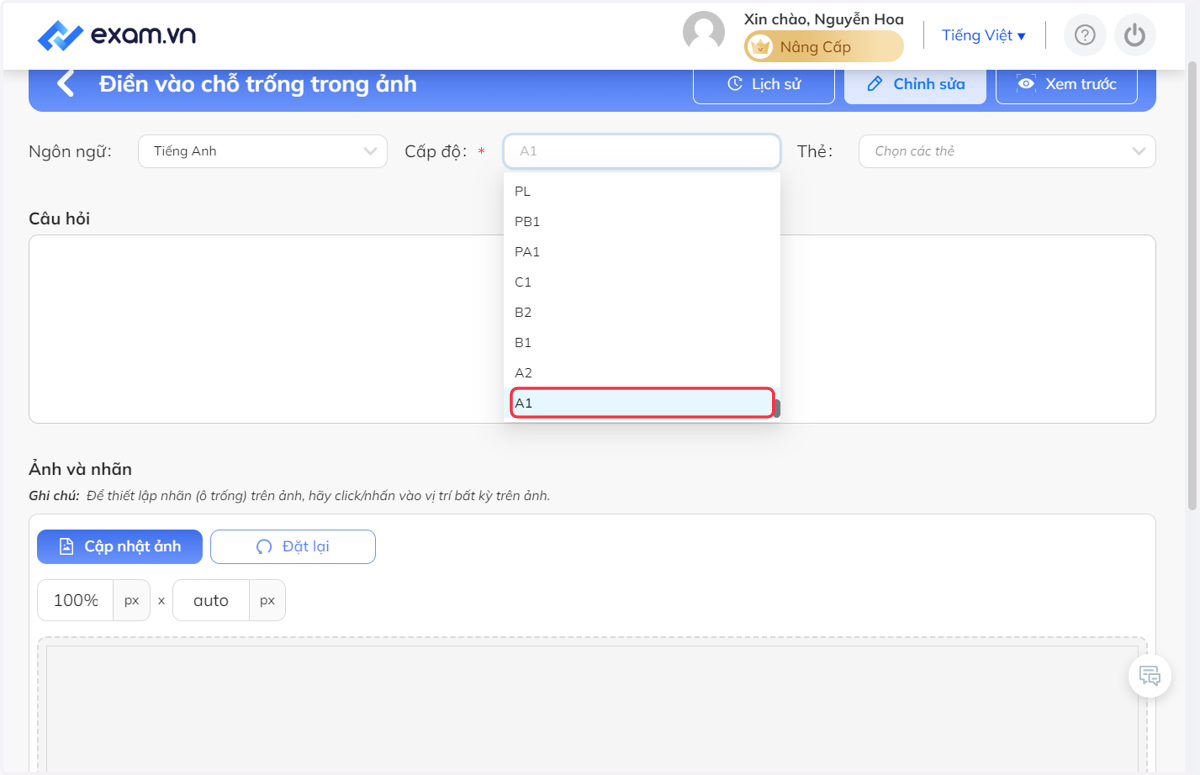
Task: Click the Chỉnh sửa edit button
Action: [915, 84]
